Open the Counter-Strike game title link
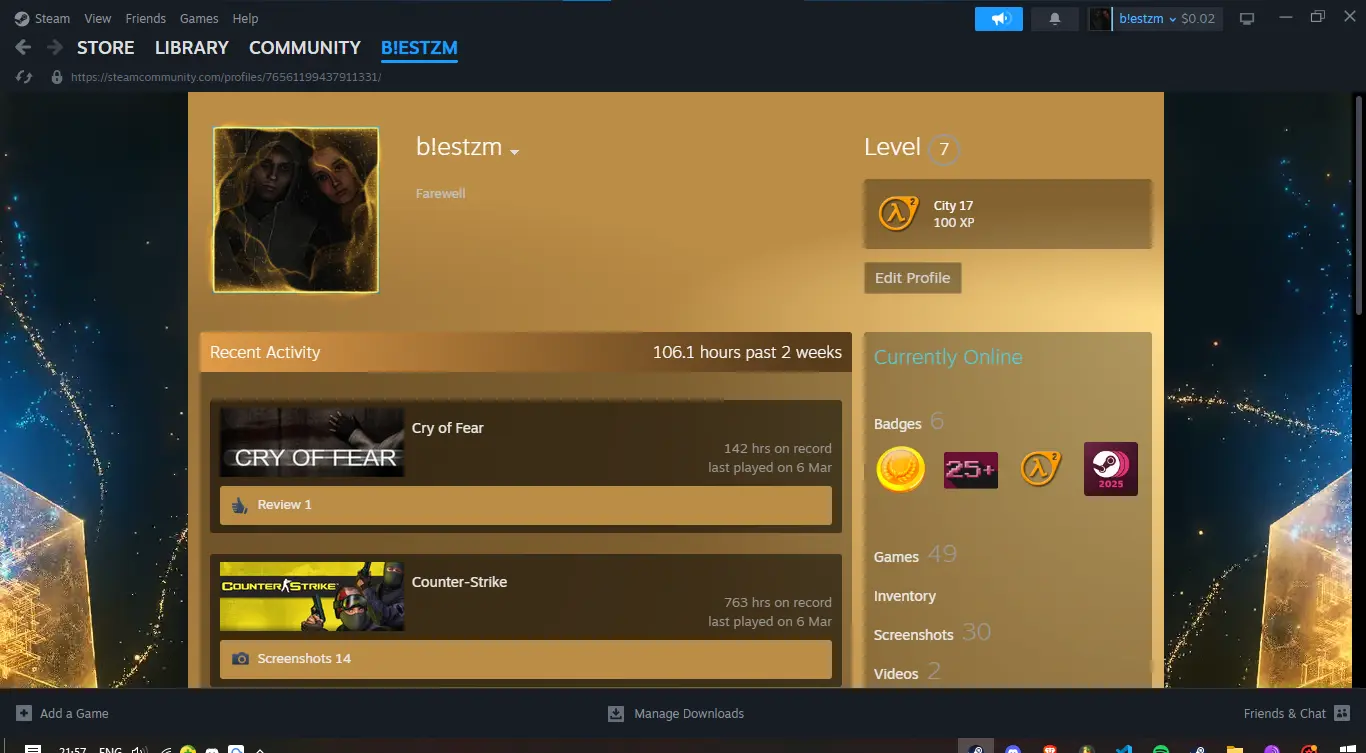This screenshot has height=753, width=1366. (x=460, y=582)
